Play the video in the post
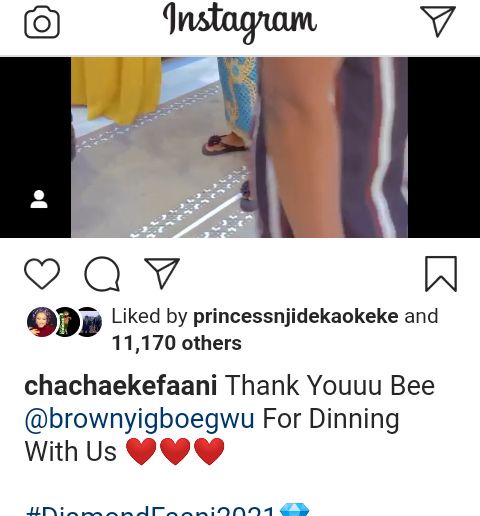Screen dimensions: 480x516 239,147
